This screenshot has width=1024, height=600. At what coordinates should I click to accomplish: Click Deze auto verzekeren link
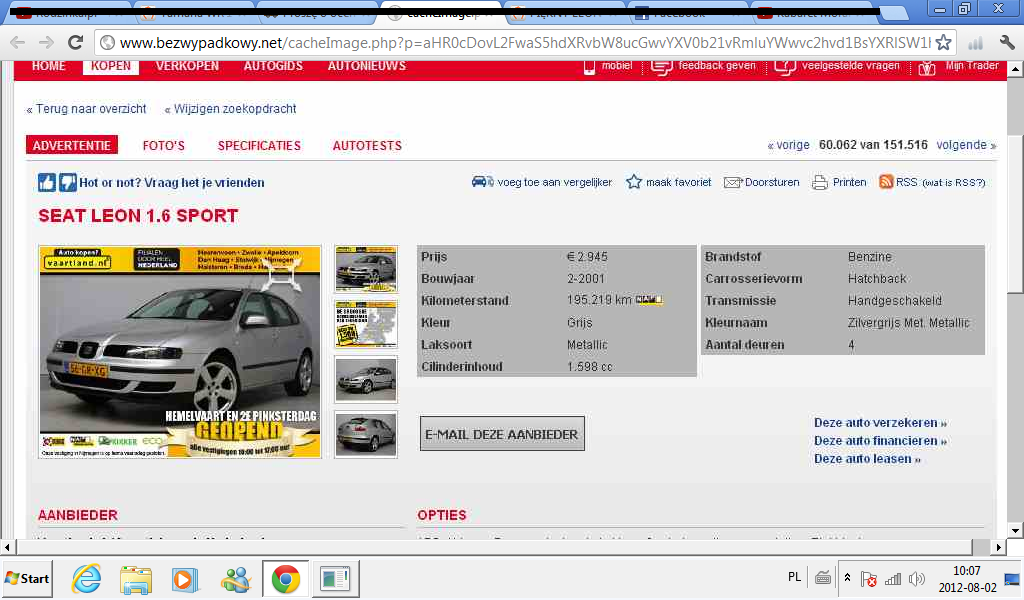(x=880, y=422)
